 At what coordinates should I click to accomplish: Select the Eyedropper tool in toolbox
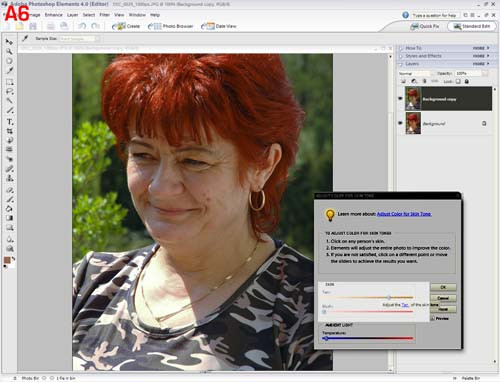click(9, 70)
